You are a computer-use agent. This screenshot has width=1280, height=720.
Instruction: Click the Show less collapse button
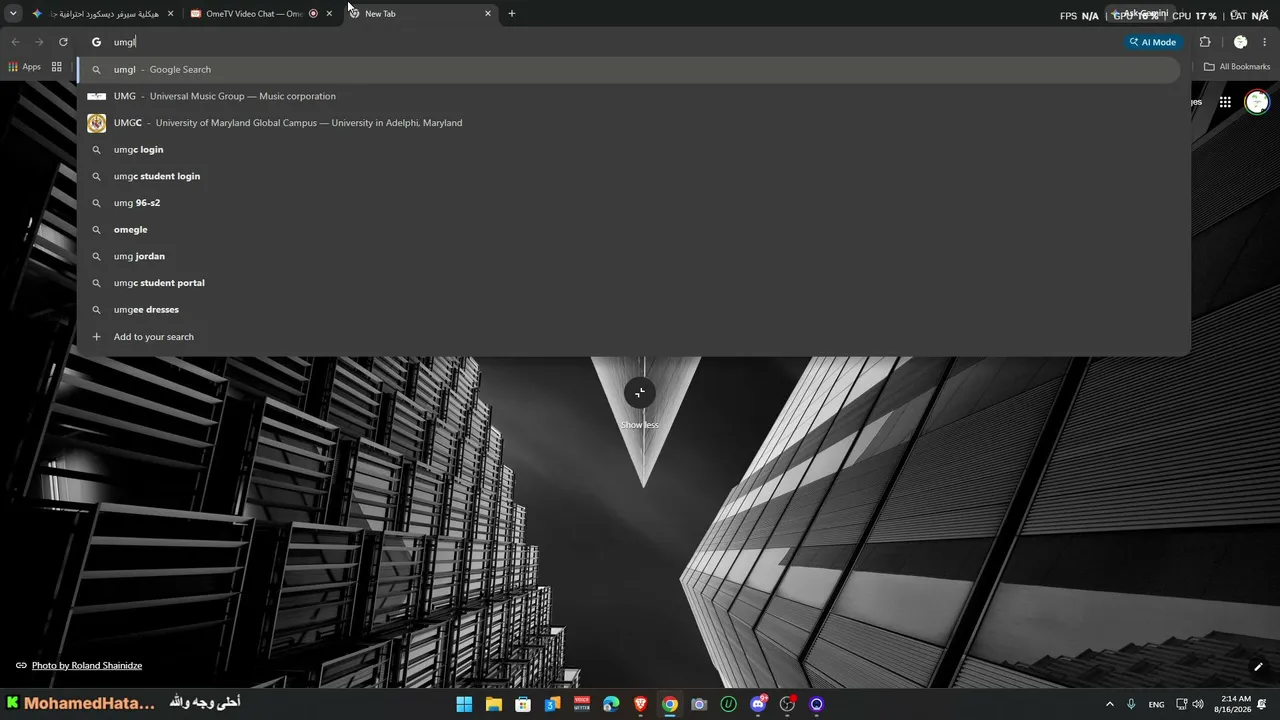click(x=640, y=393)
